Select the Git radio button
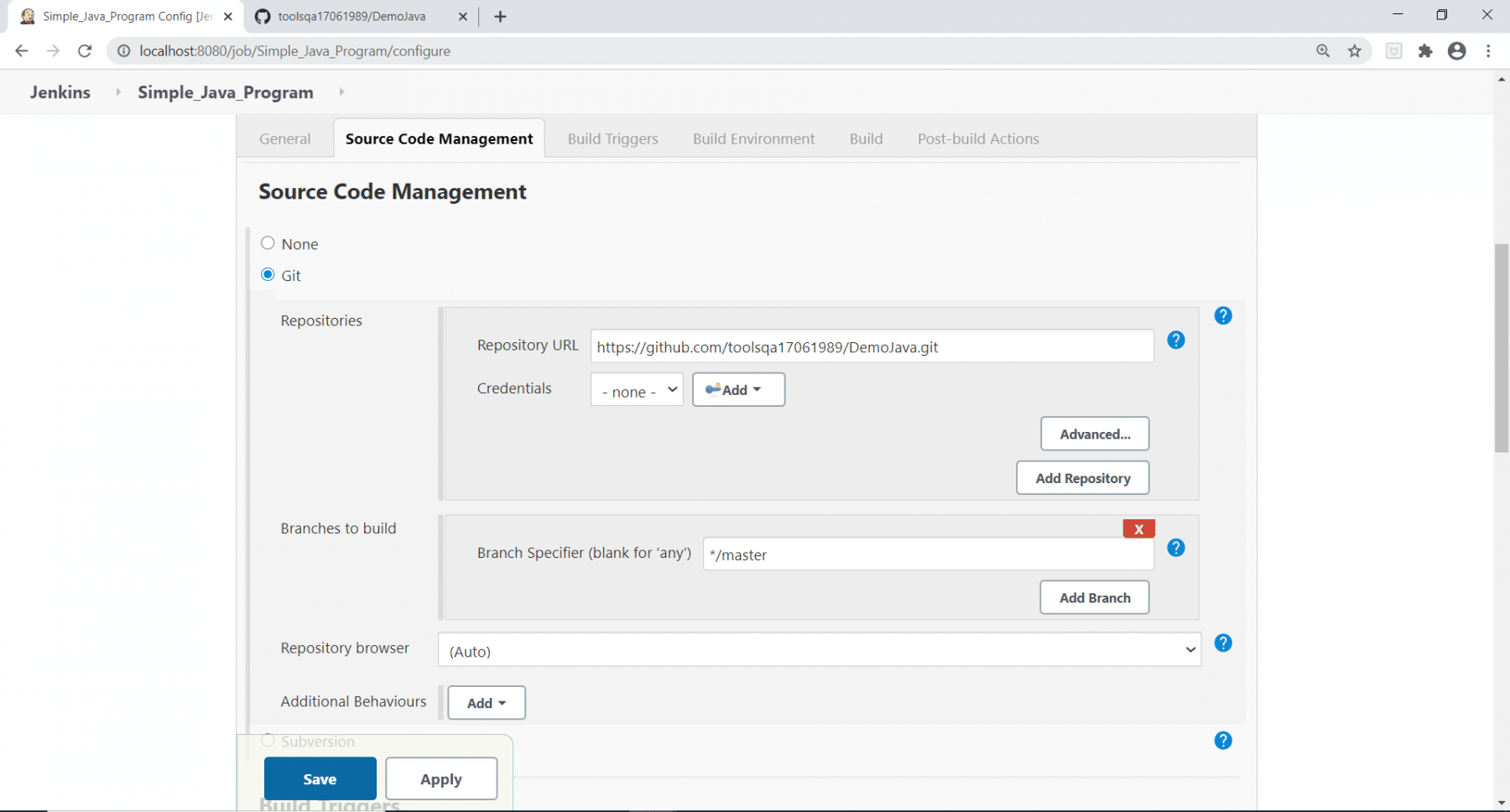 [268, 274]
